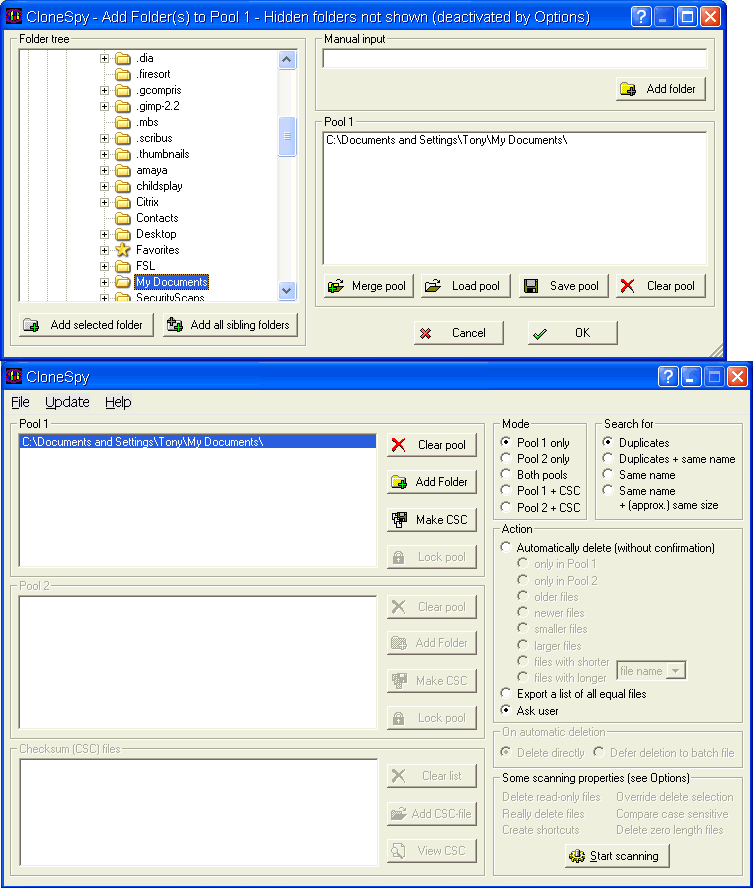Select the My Documents path in main Pool 1 list
This screenshot has width=753, height=888.
[198, 442]
